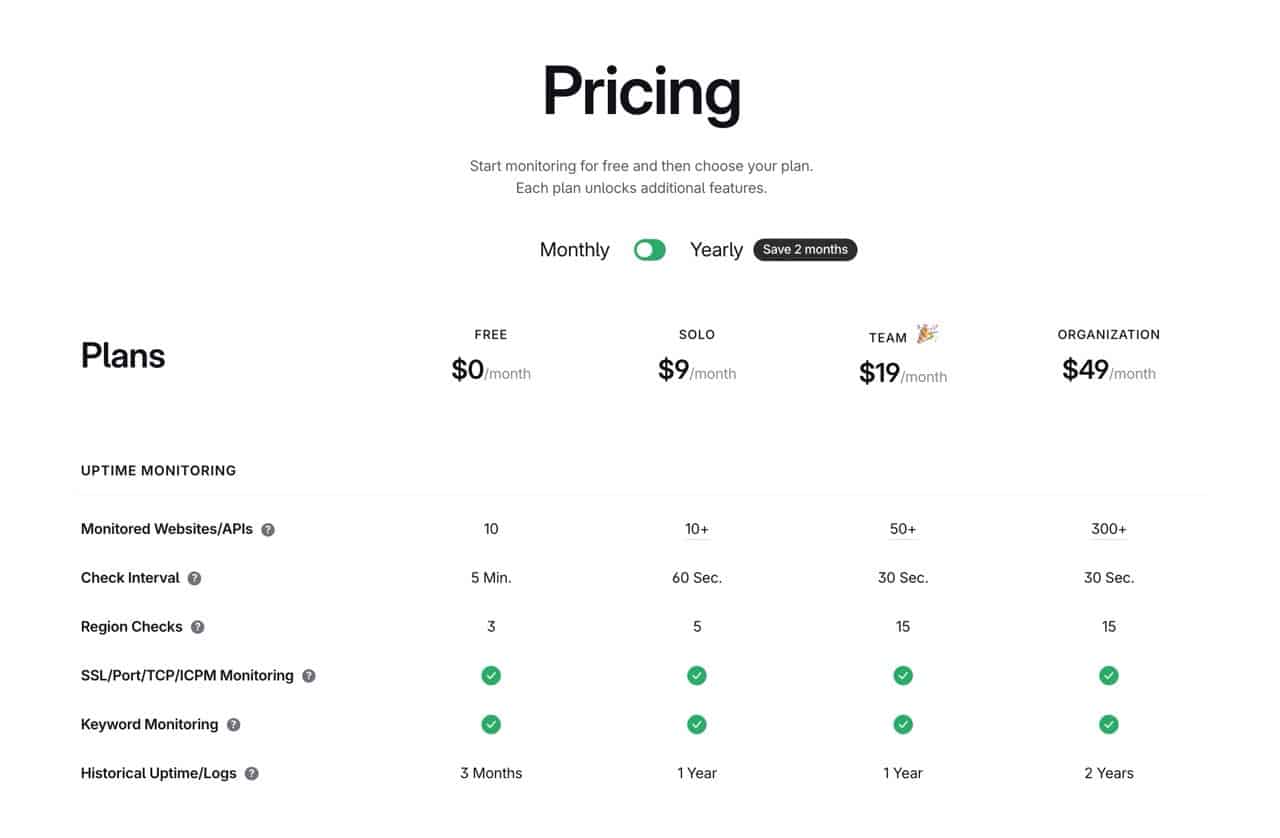Select the Monthly billing label

pyautogui.click(x=574, y=250)
